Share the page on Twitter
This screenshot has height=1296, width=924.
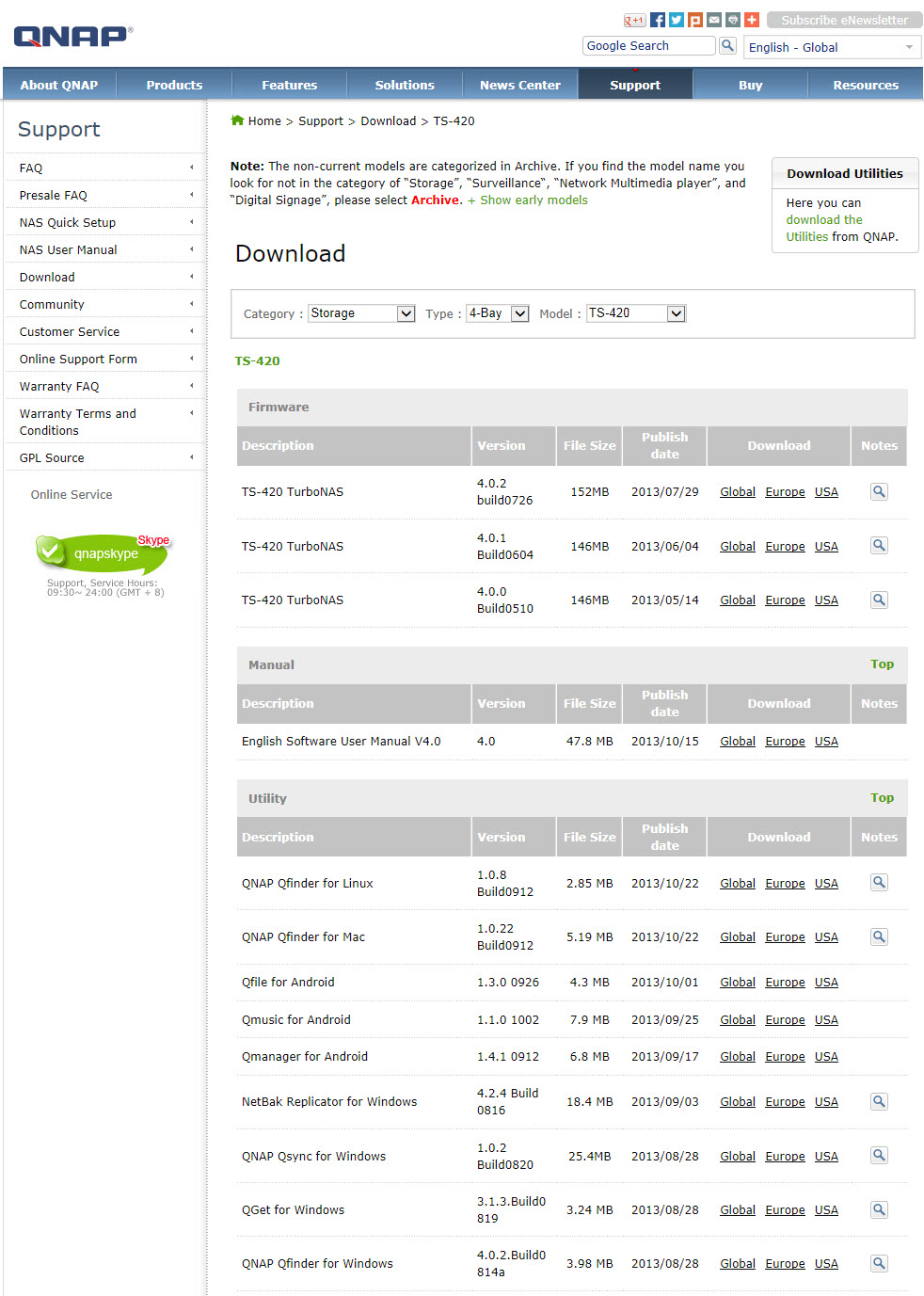(x=677, y=20)
